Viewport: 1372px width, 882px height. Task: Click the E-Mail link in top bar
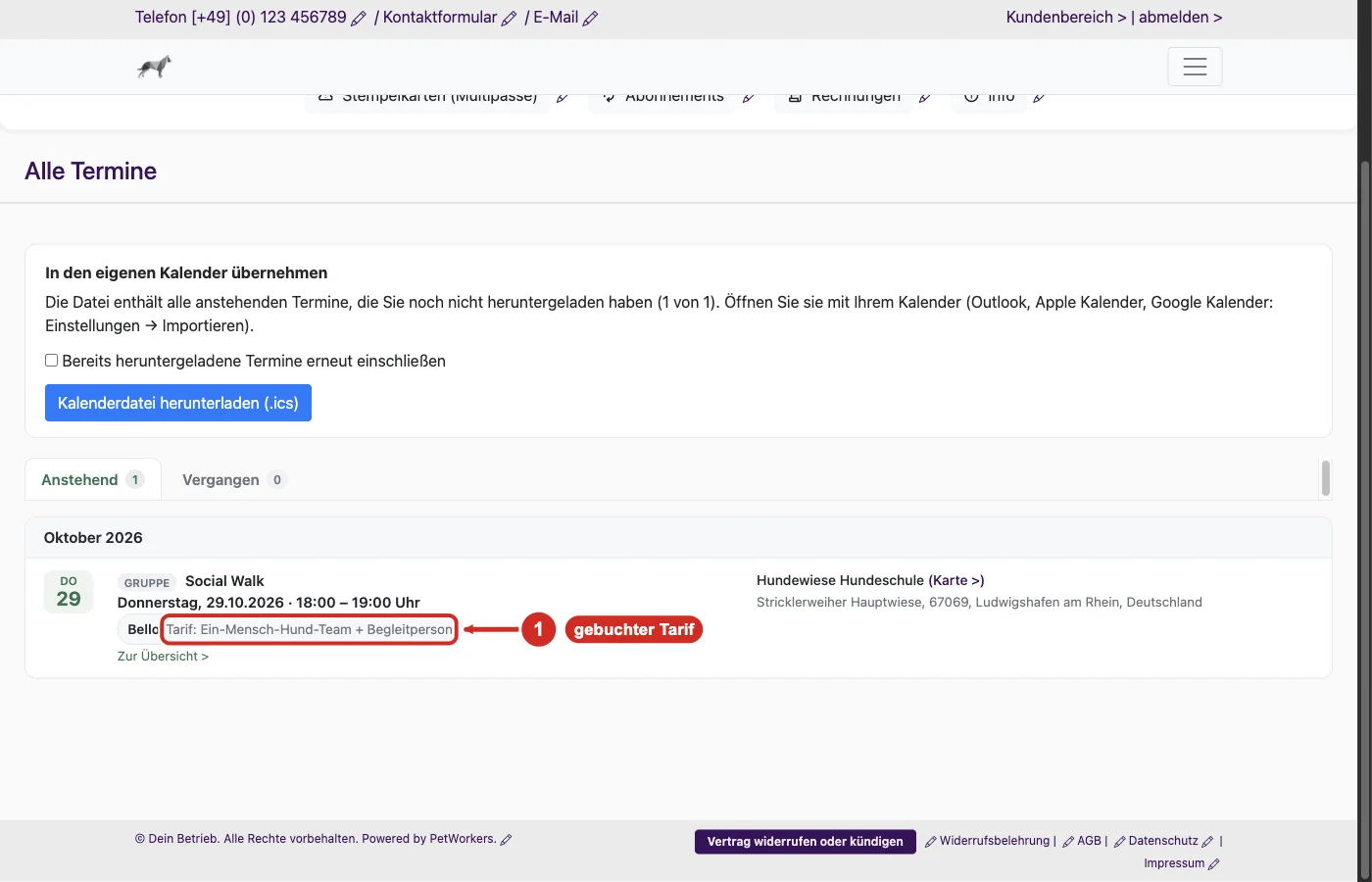556,17
